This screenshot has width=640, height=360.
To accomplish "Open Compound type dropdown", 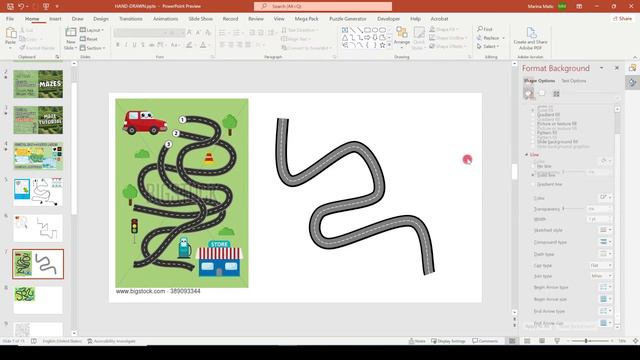I will pos(606,242).
